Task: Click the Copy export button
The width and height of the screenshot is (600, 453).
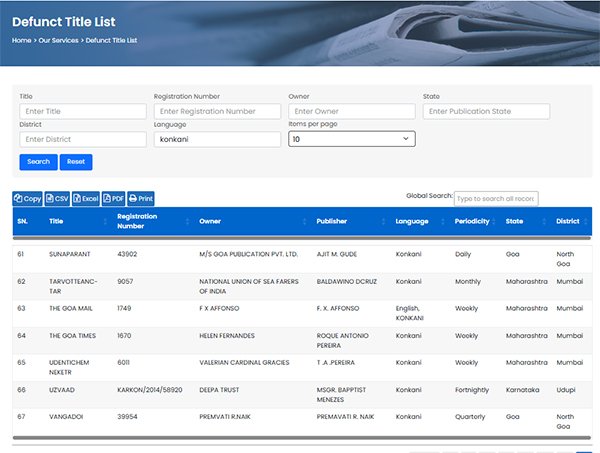Action: 27,199
